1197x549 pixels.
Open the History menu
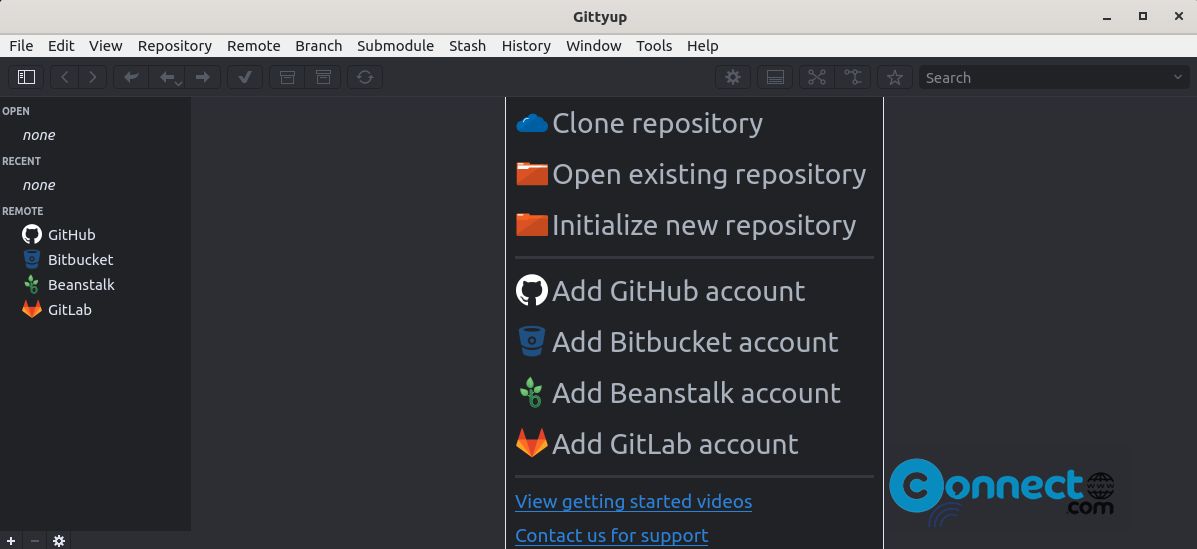[526, 46]
